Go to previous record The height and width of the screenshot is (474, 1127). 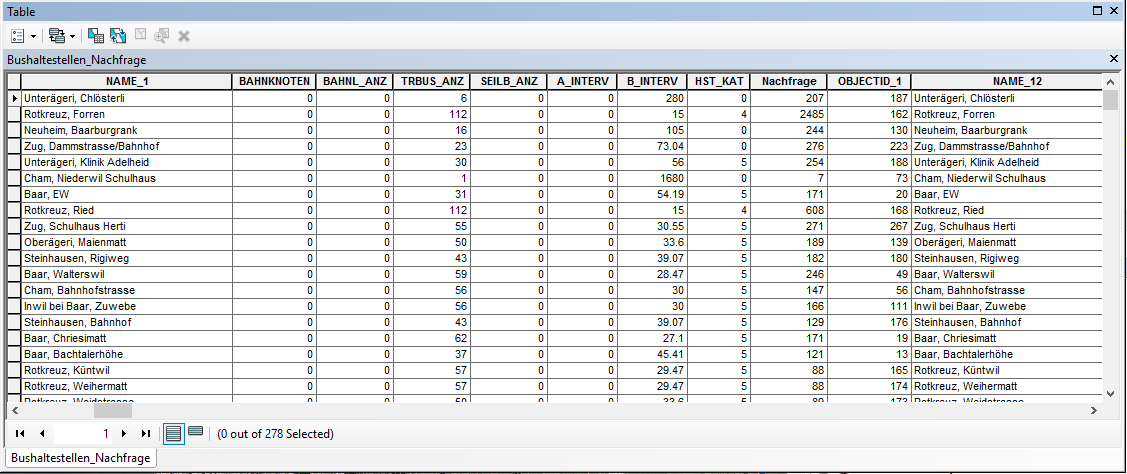click(42, 434)
